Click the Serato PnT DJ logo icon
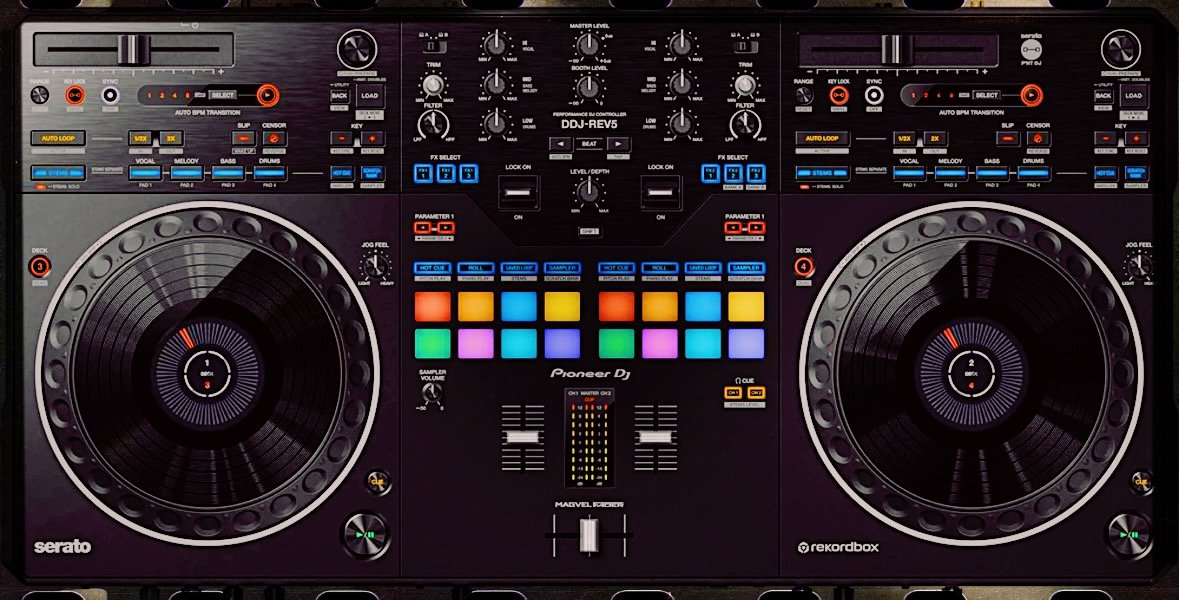Viewport: 1179px width, 600px height. click(1031, 50)
